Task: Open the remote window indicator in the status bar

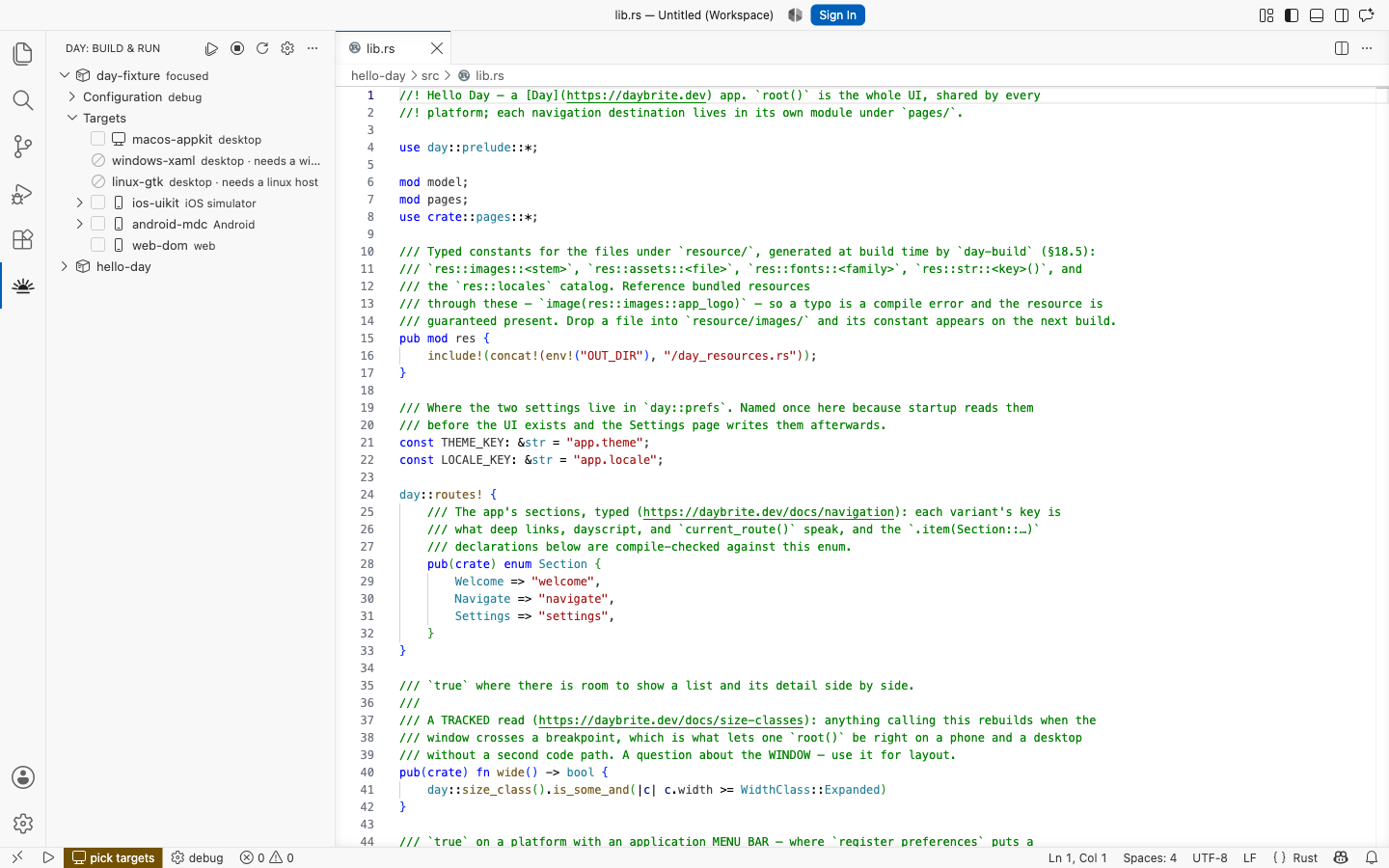Action: (17, 857)
